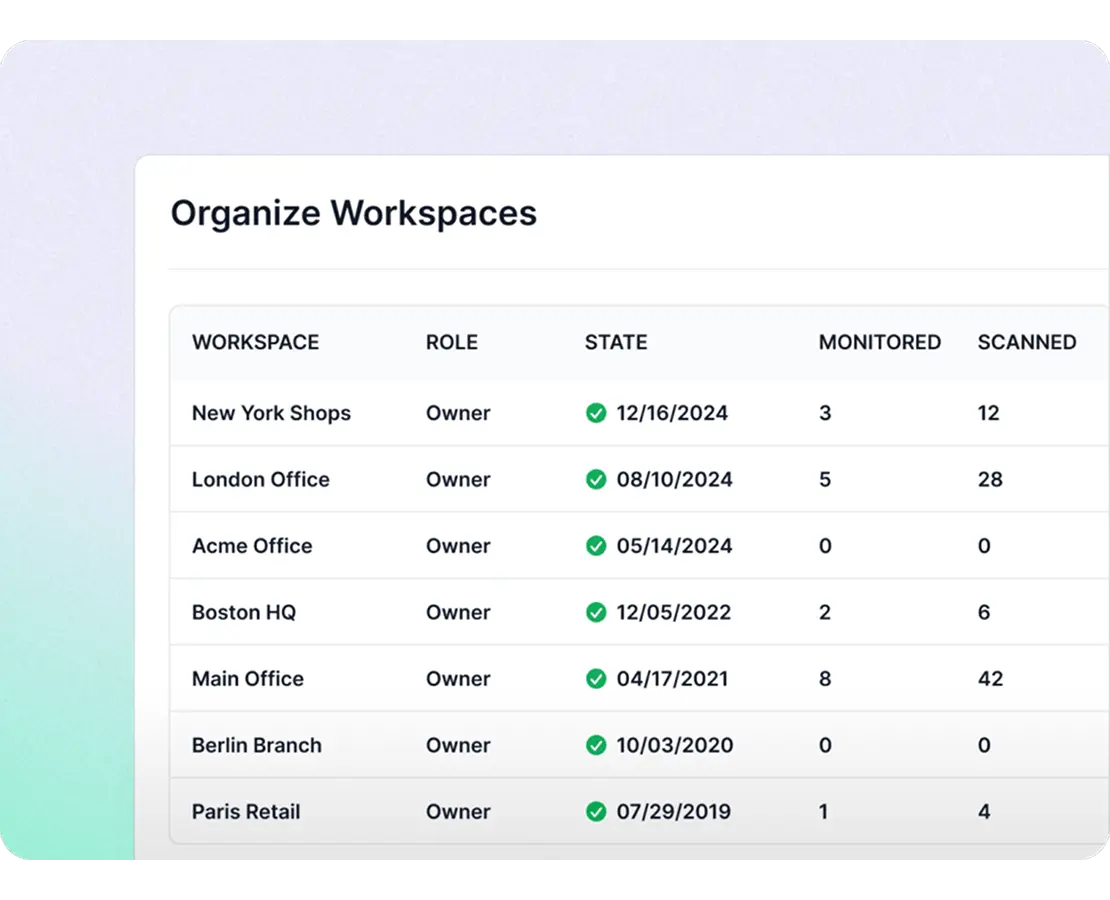Click the green check icon for New York Shops
Screen dimensions: 1110x900
pos(596,413)
